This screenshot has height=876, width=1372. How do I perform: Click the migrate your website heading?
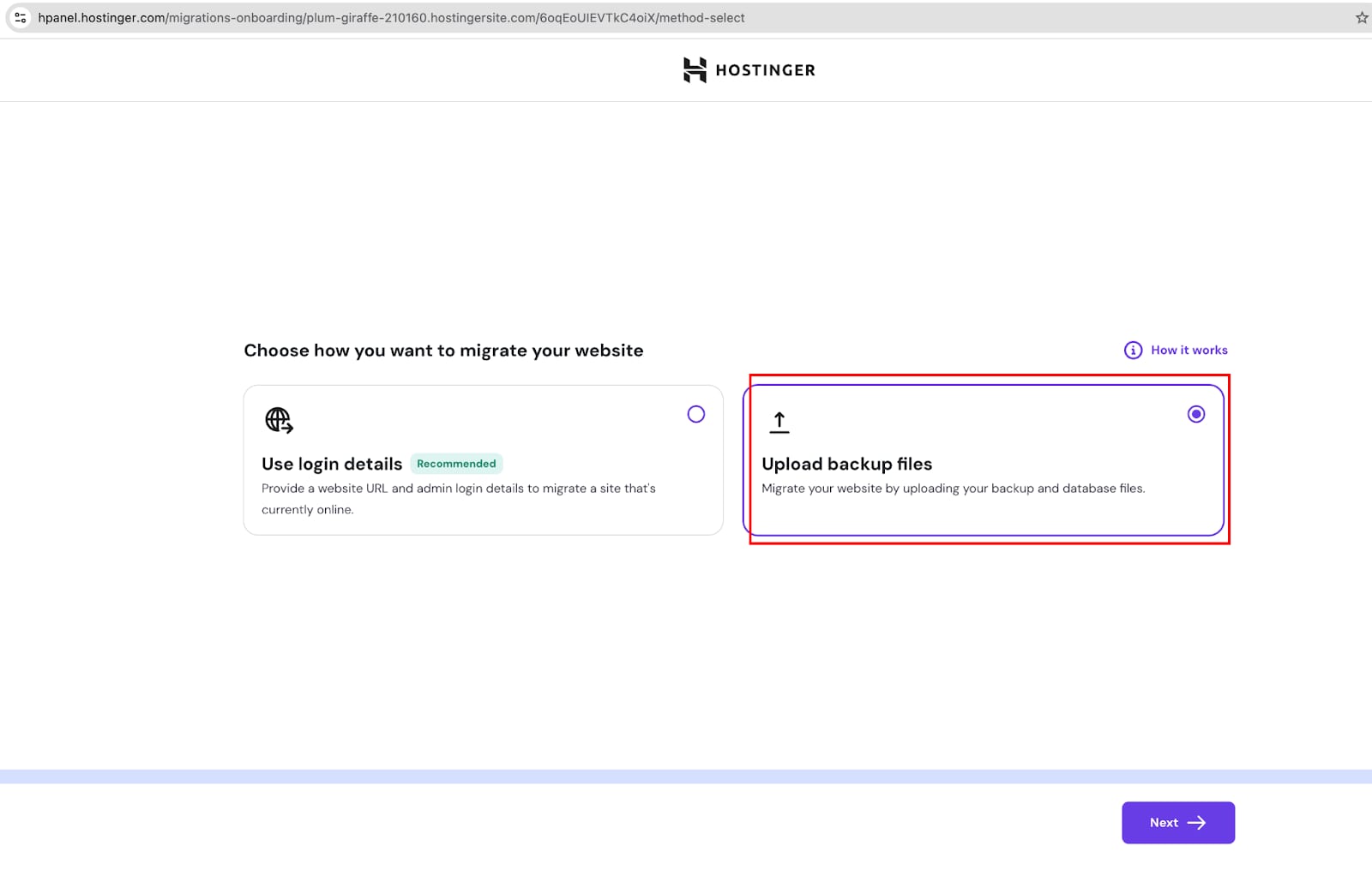click(443, 351)
